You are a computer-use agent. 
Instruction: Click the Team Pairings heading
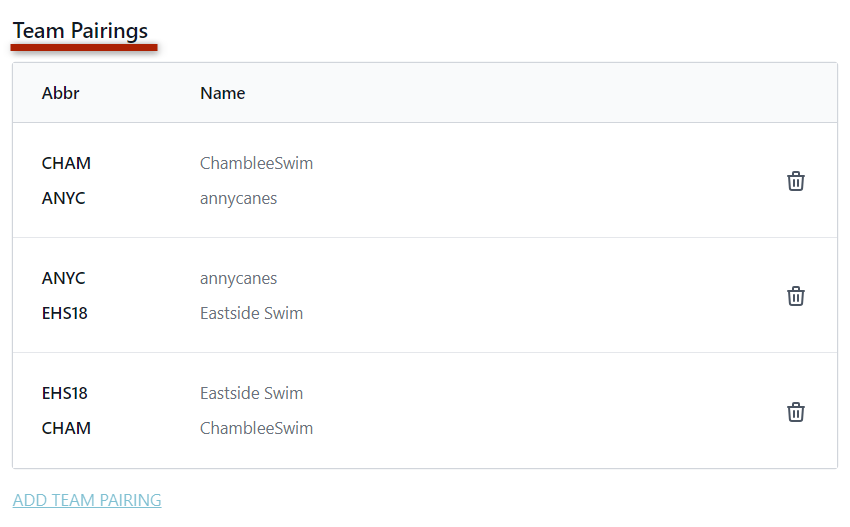click(80, 31)
